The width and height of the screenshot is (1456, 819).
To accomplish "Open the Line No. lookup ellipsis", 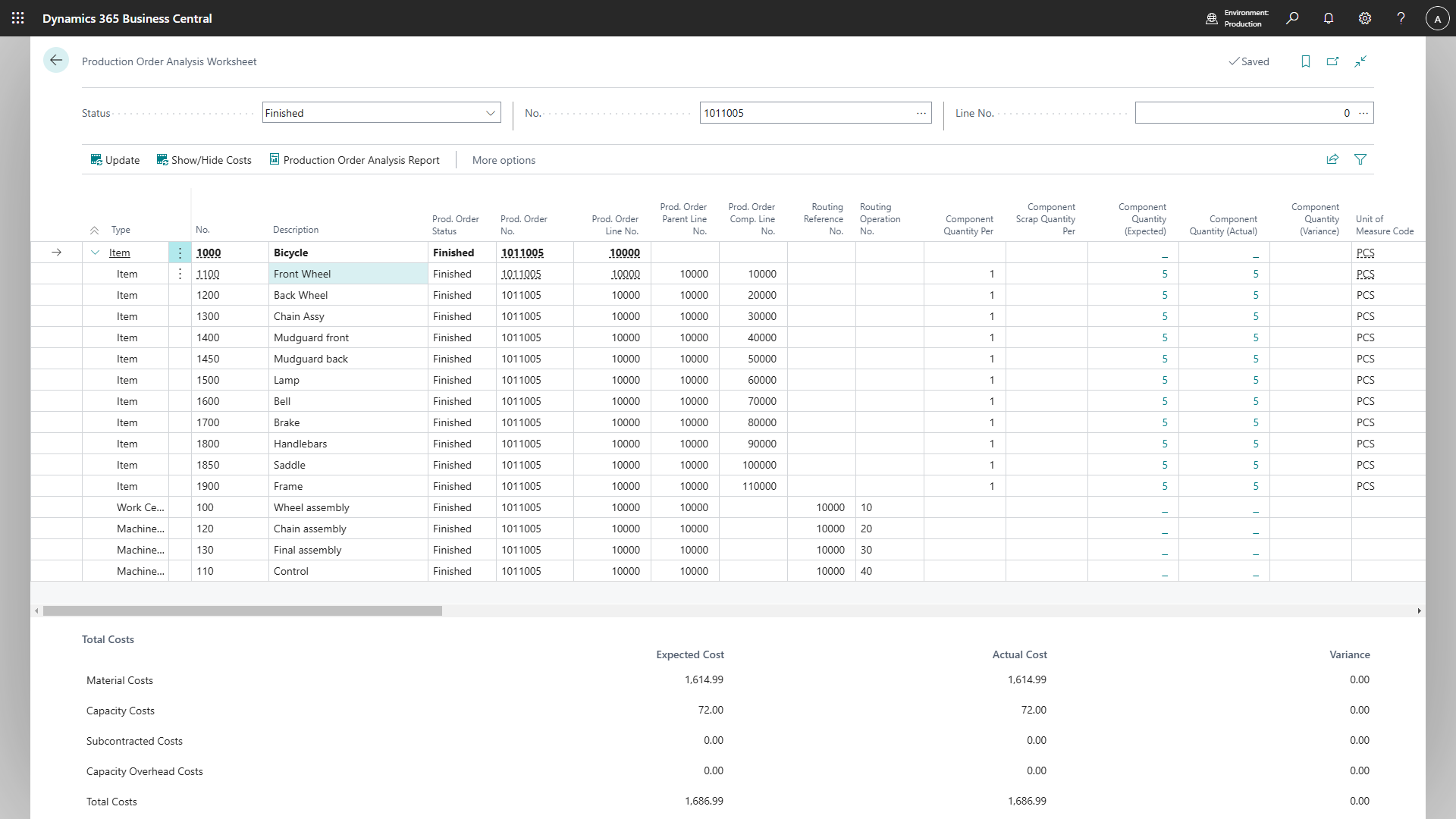I will (x=1363, y=113).
